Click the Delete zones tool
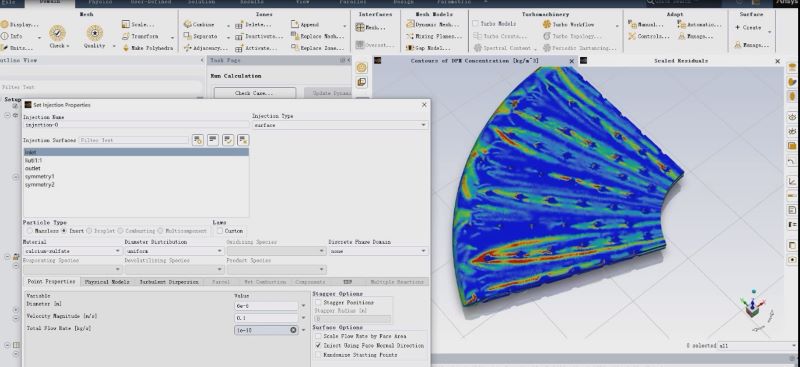 click(254, 24)
